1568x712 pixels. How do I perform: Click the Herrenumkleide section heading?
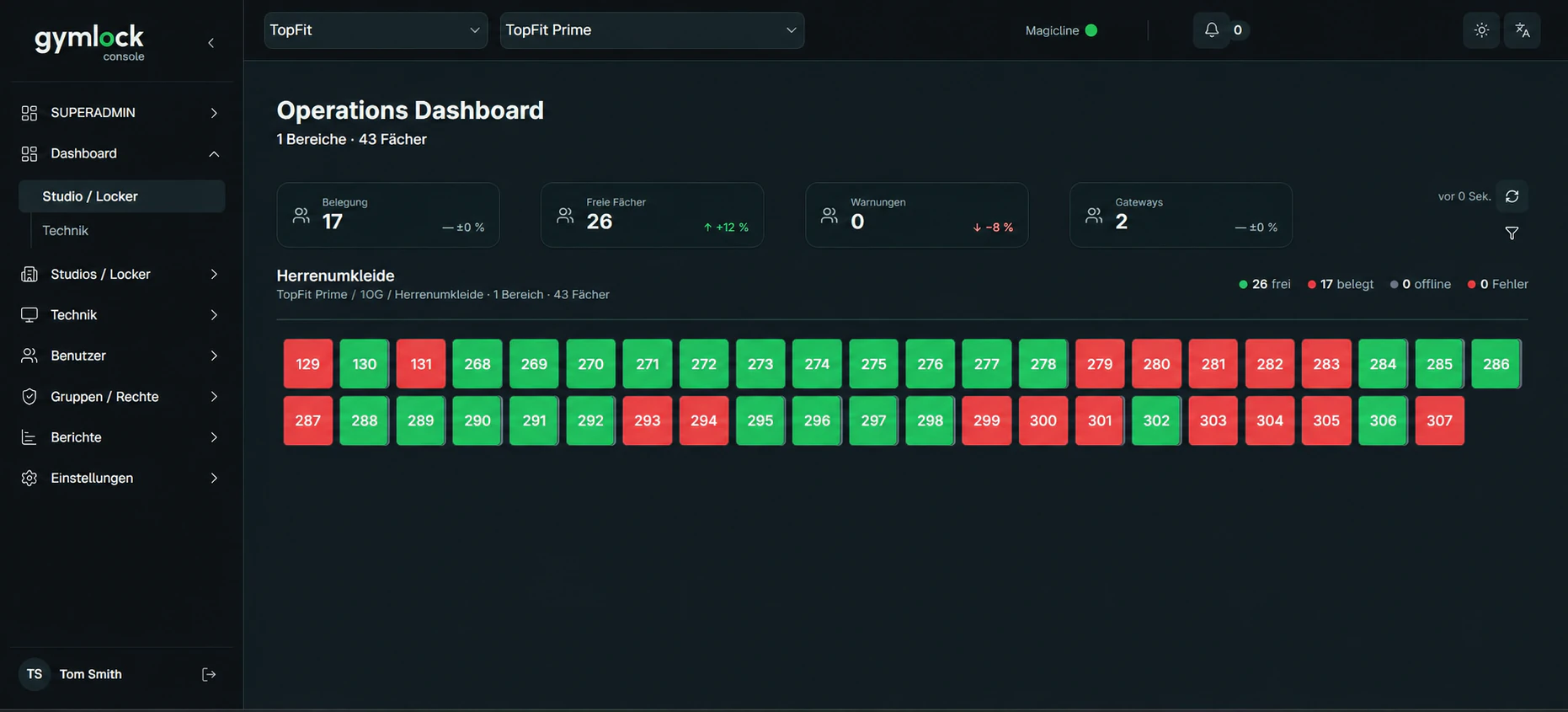click(335, 276)
